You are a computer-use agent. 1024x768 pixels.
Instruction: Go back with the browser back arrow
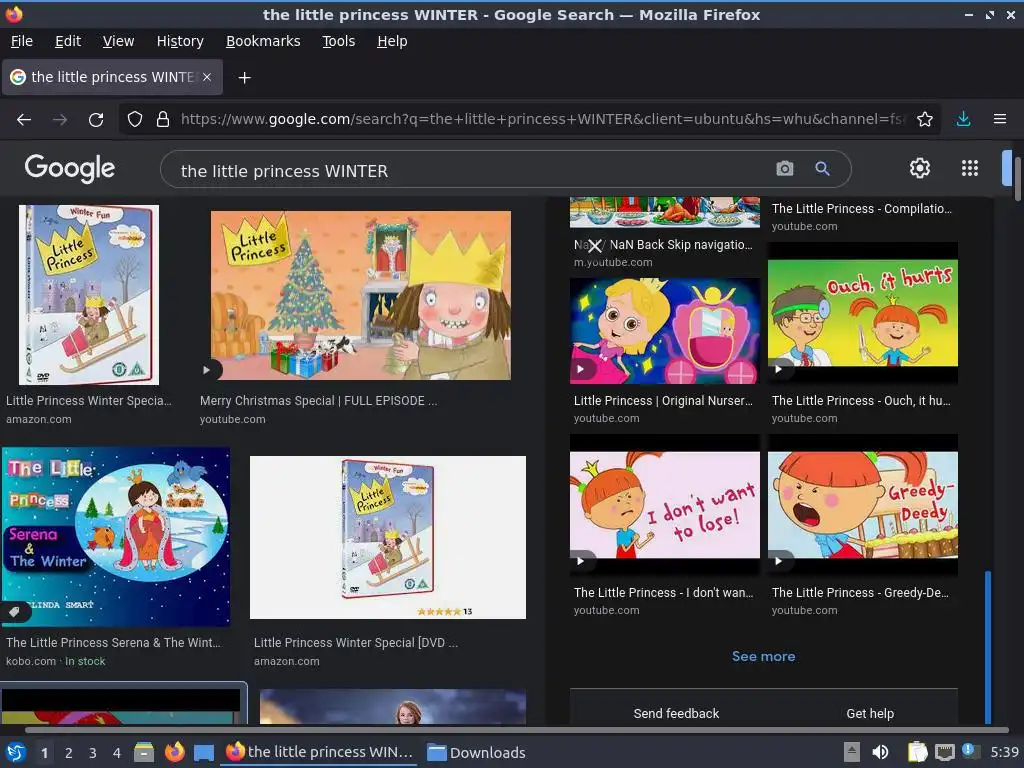[24, 120]
